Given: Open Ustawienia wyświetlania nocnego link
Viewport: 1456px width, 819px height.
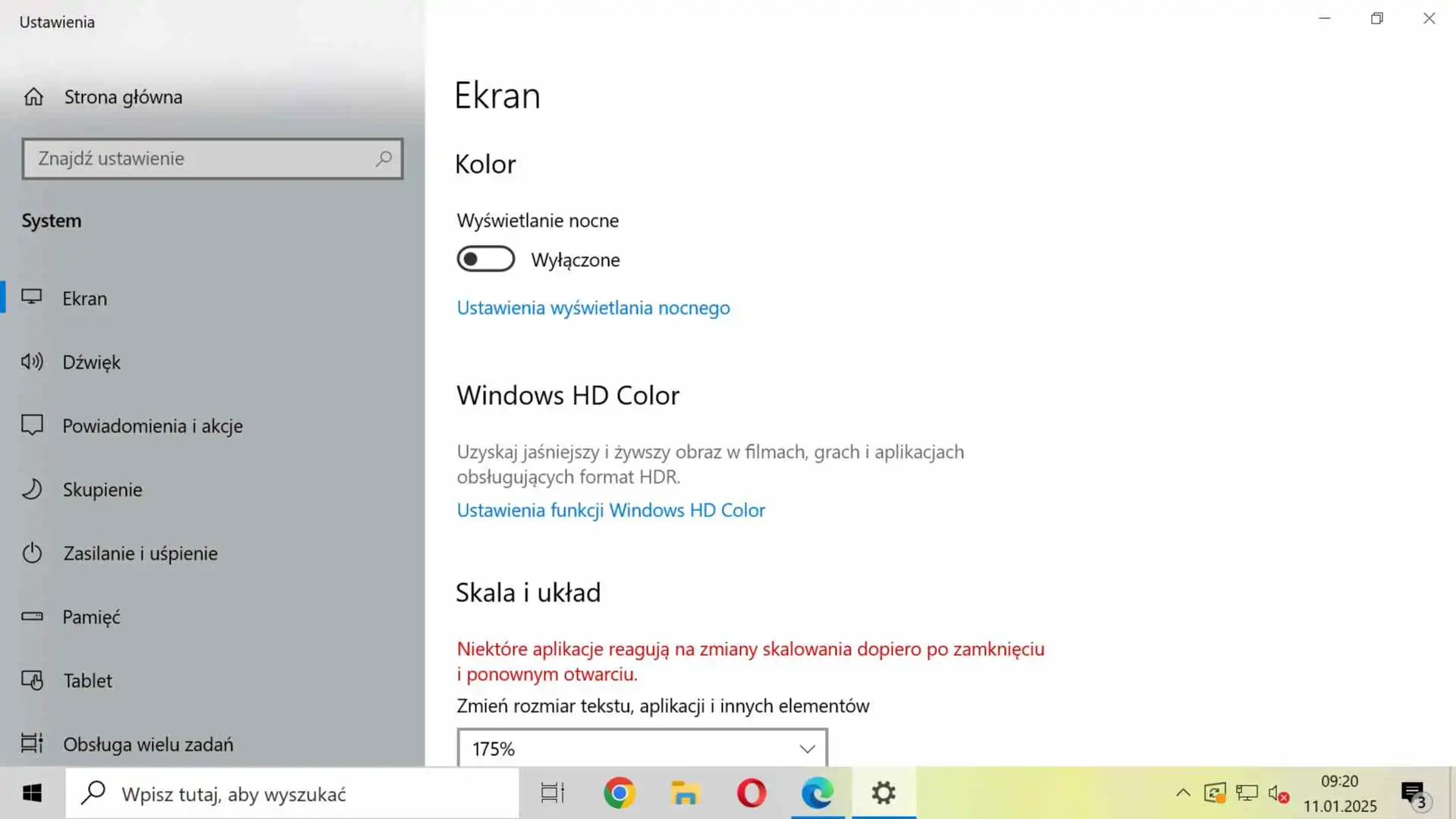Looking at the screenshot, I should tap(593, 308).
